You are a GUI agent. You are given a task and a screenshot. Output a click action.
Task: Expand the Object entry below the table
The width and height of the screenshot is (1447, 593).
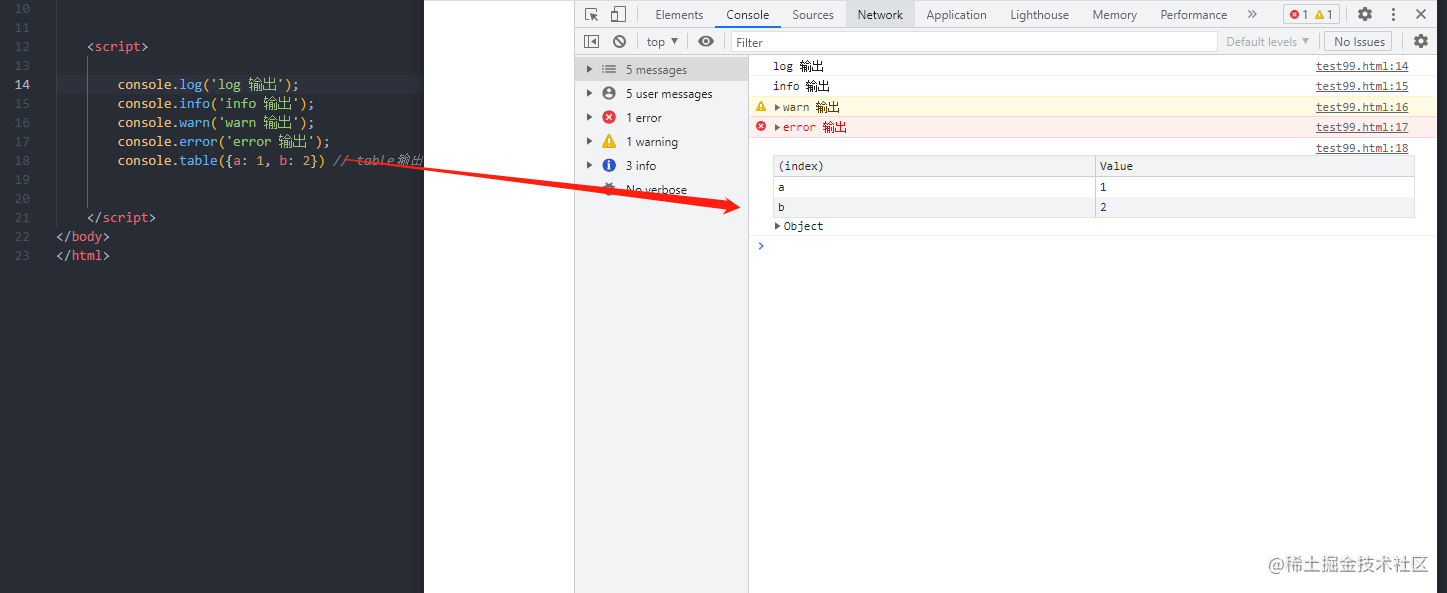pyautogui.click(x=777, y=225)
